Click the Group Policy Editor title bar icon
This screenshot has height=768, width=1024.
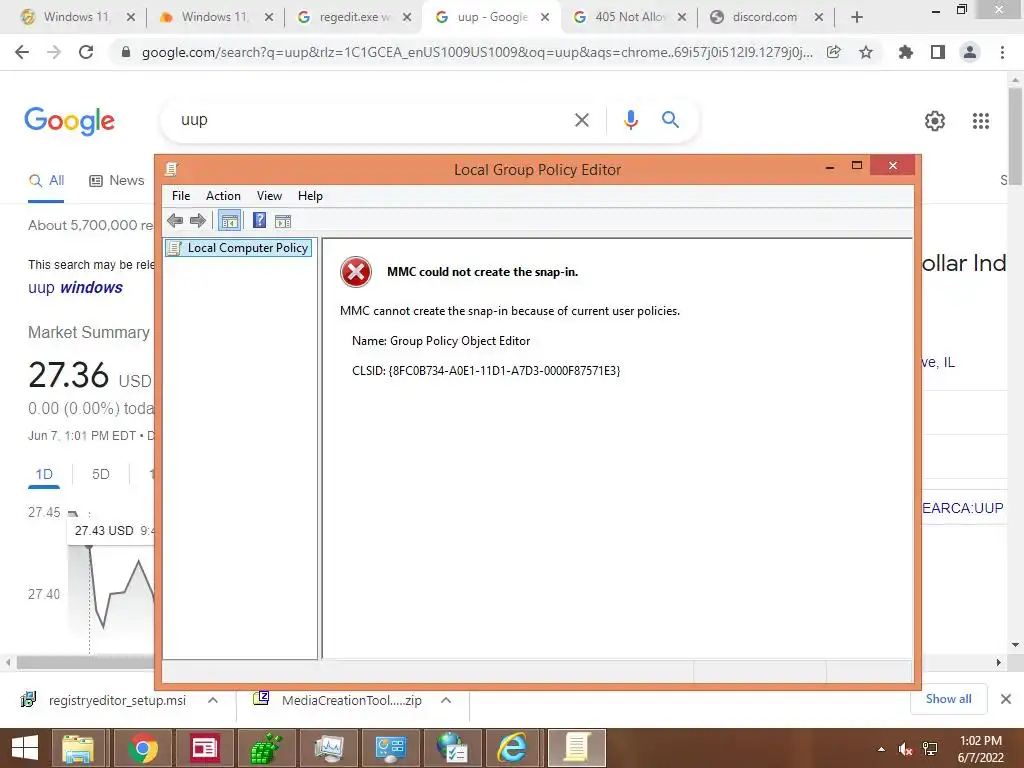click(x=171, y=170)
